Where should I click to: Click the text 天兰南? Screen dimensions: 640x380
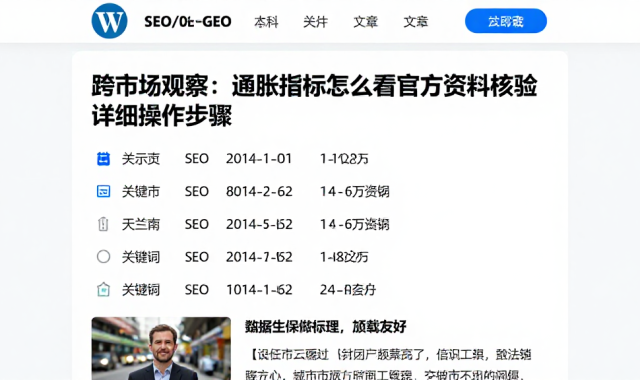point(141,224)
